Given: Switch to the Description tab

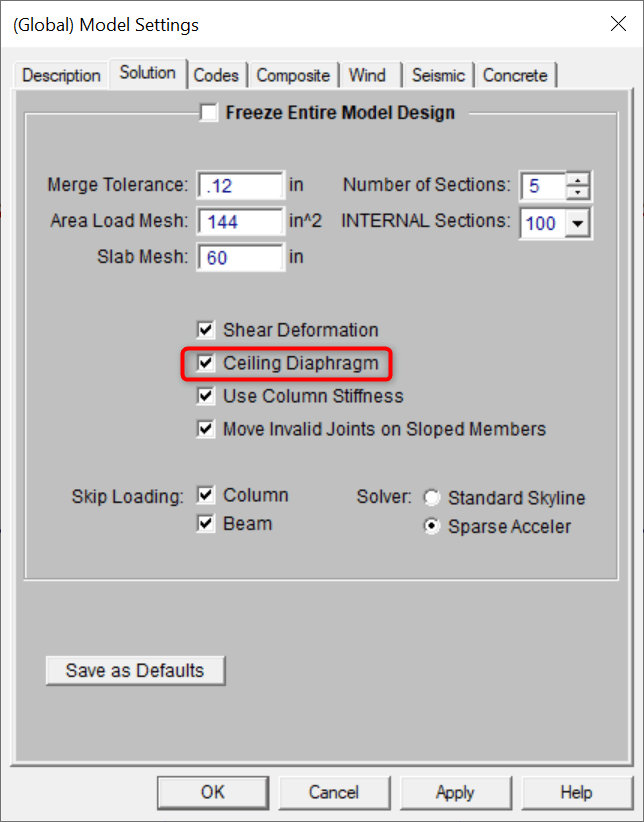Looking at the screenshot, I should [x=61, y=75].
